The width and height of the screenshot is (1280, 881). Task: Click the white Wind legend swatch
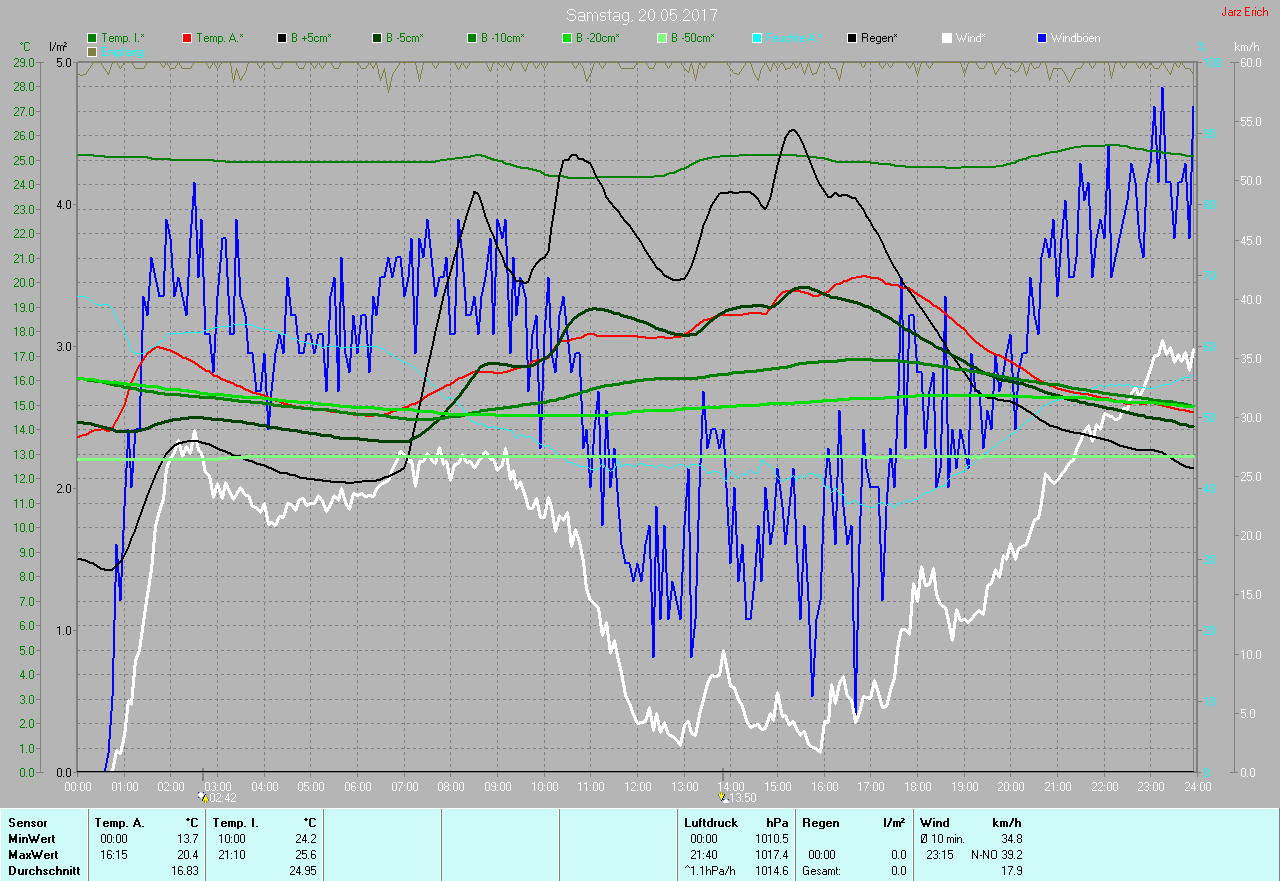pyautogui.click(x=947, y=38)
